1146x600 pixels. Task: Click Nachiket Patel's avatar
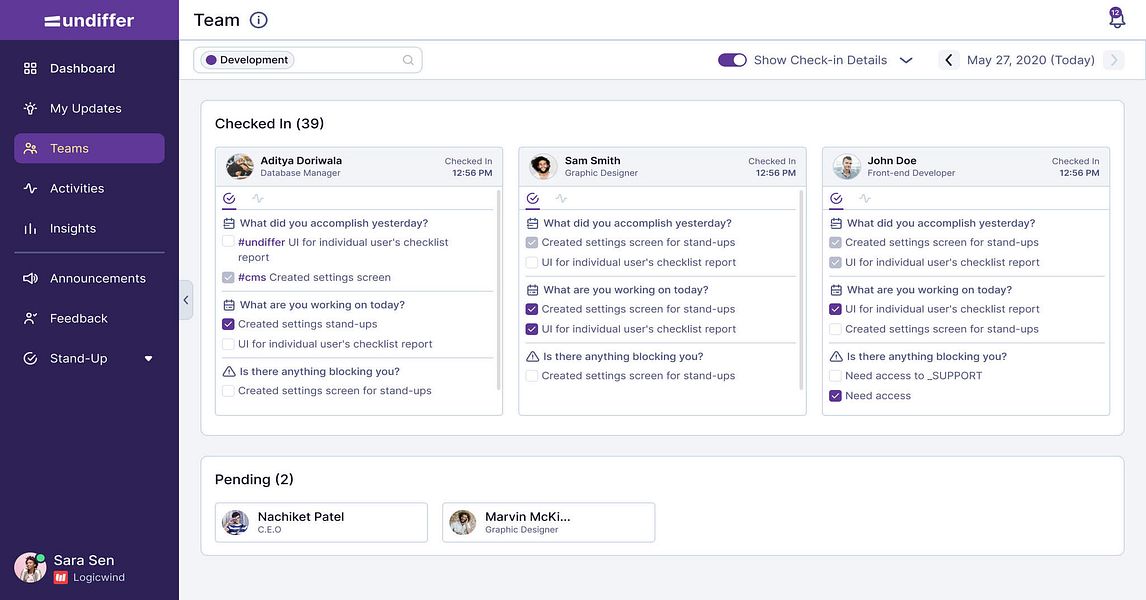[235, 523]
